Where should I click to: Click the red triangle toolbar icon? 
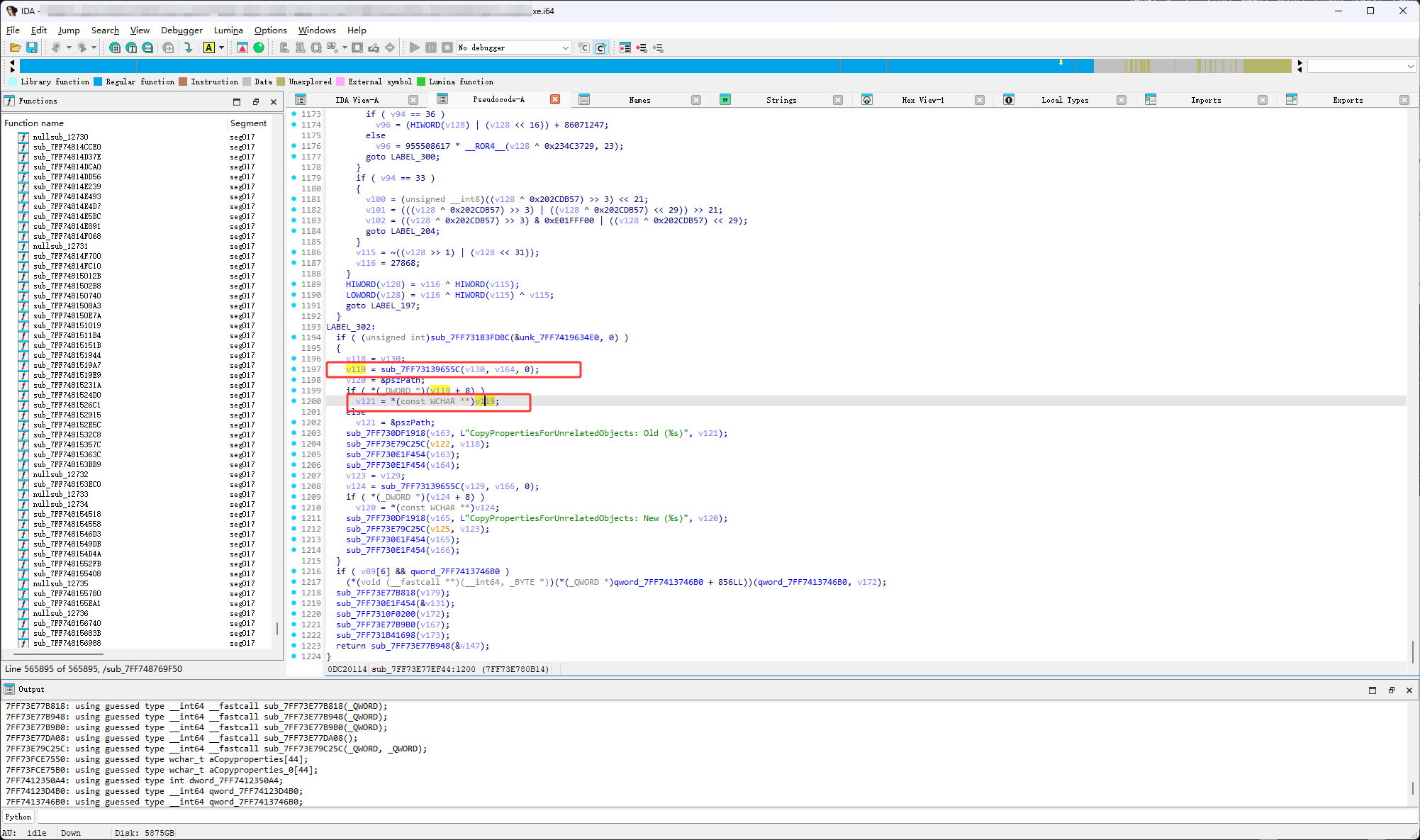242,47
